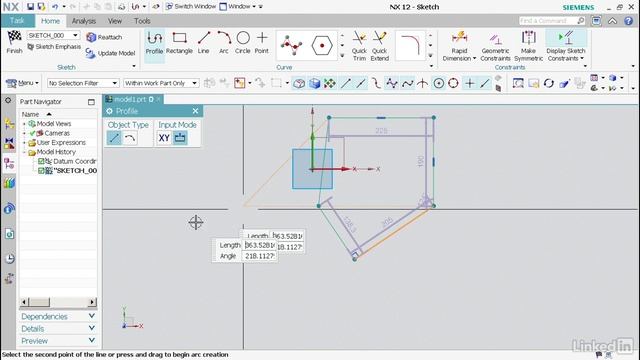Open the History clock sidebar icon
640x360 pixels.
coord(9,258)
